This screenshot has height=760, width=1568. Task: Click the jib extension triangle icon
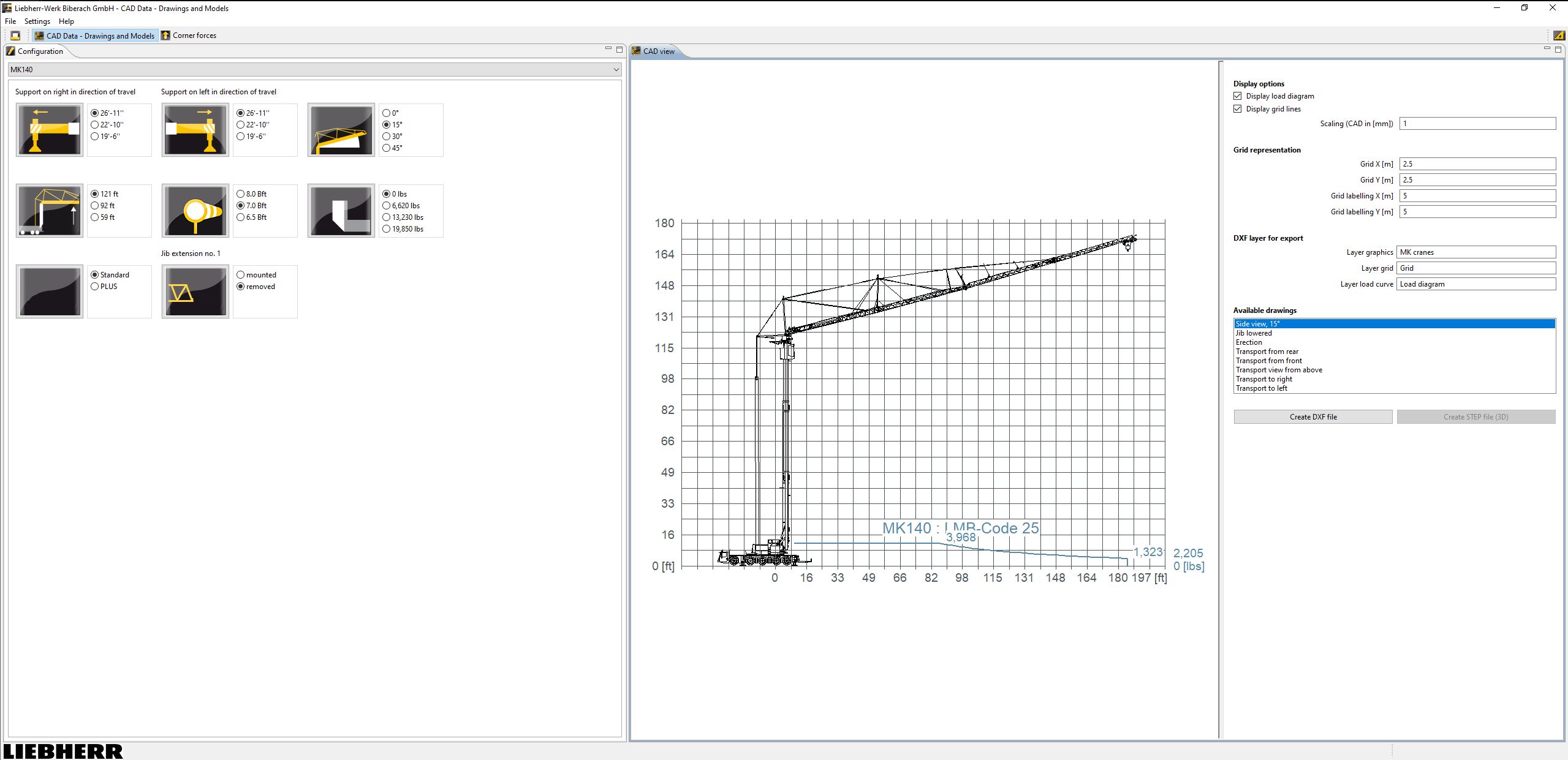click(x=194, y=291)
